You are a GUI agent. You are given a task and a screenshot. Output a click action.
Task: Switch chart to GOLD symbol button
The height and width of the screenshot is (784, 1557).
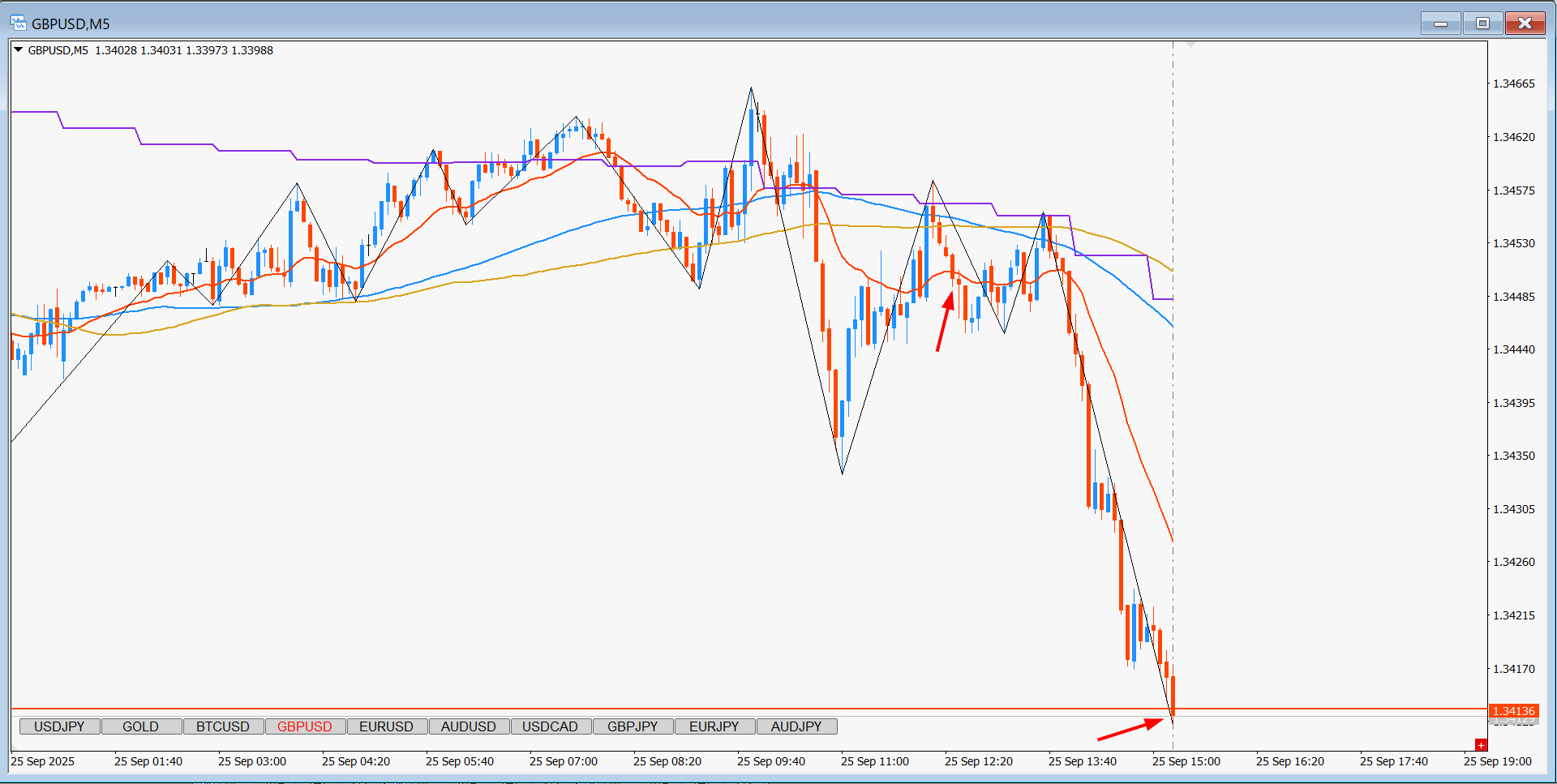pos(141,726)
